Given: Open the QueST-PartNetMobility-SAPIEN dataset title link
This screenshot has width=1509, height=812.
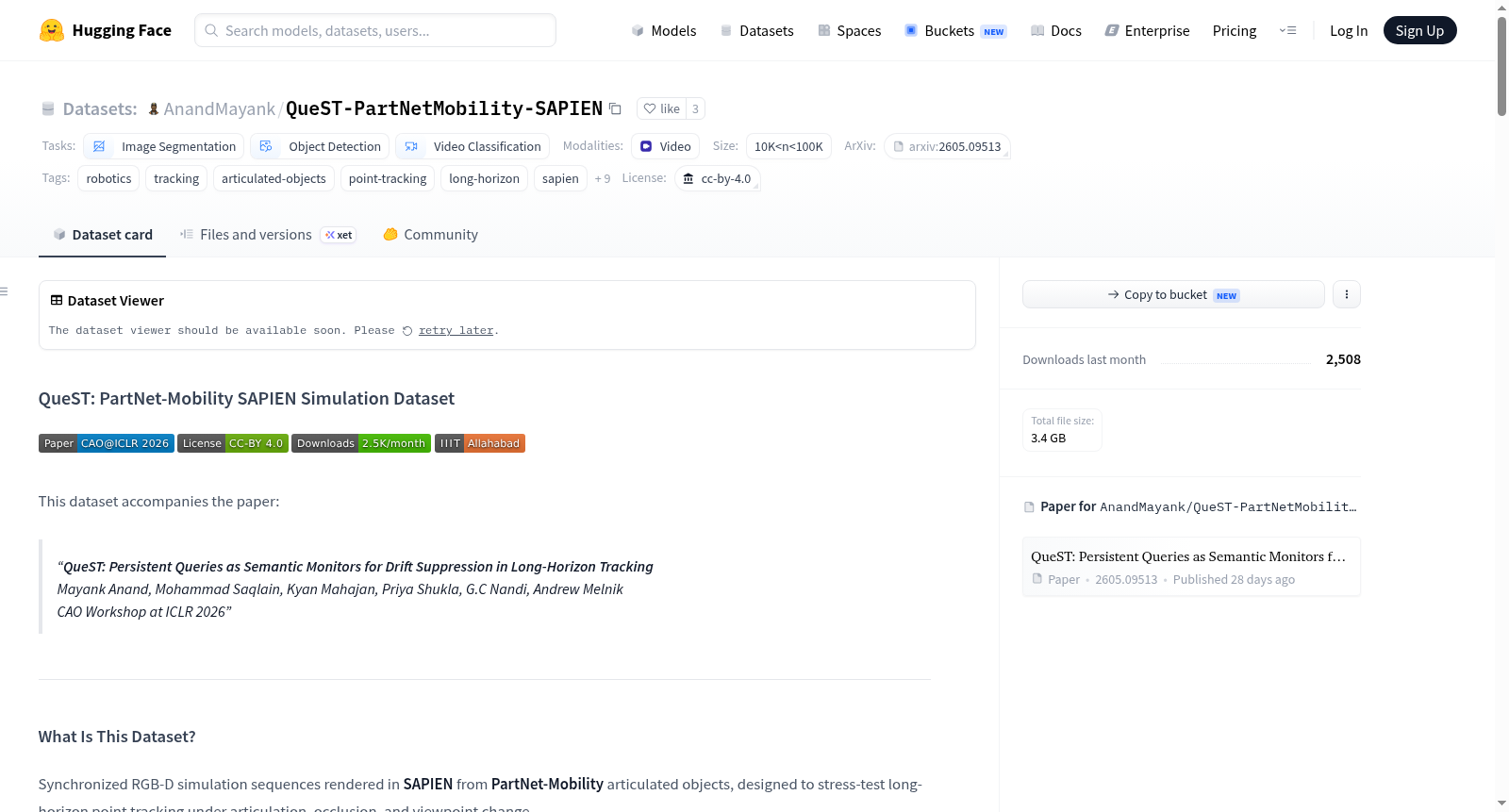Looking at the screenshot, I should point(444,108).
